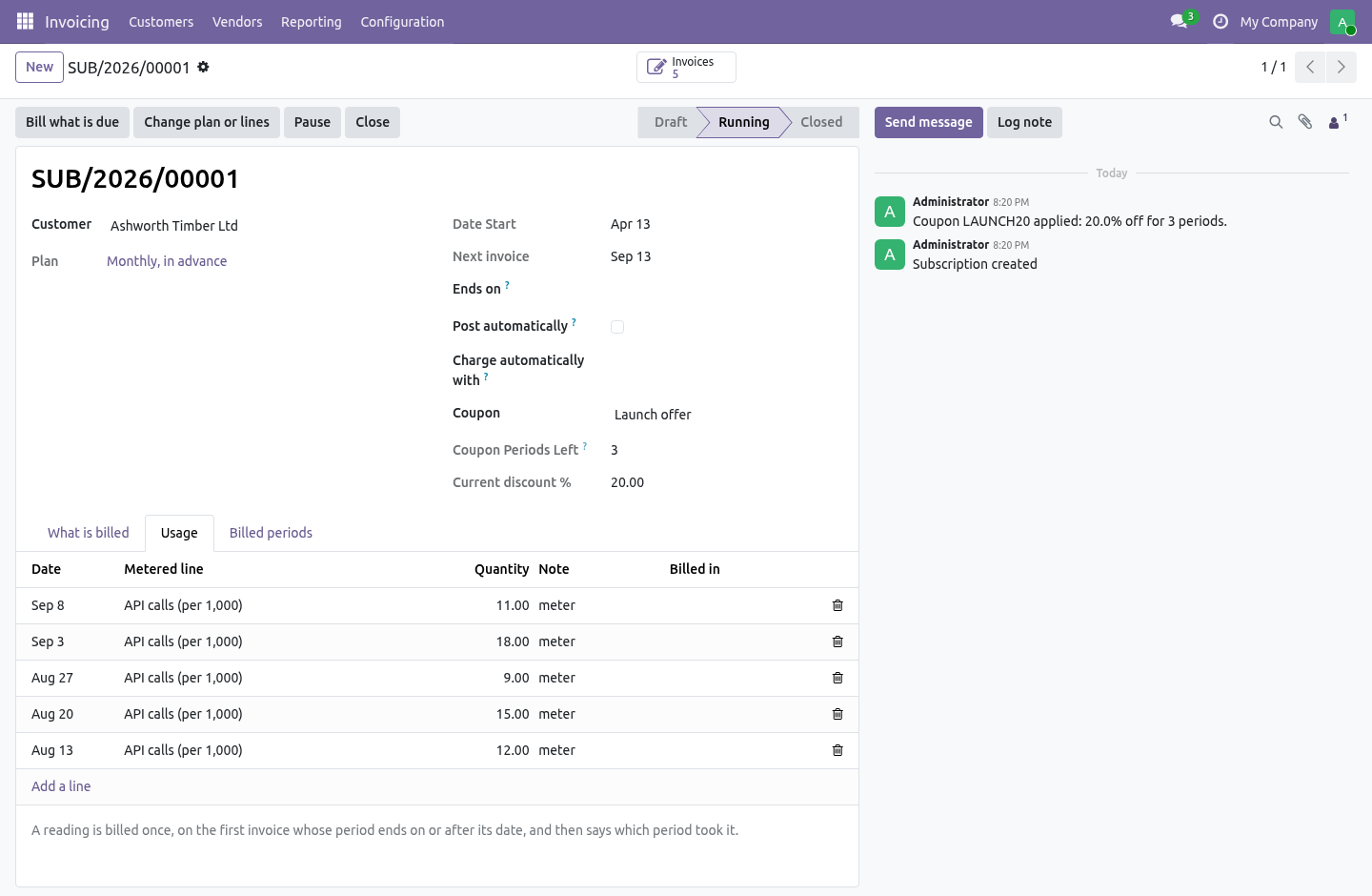Screen dimensions: 1372x896
Task: Delete the Sep 8 usage line
Action: (x=837, y=605)
